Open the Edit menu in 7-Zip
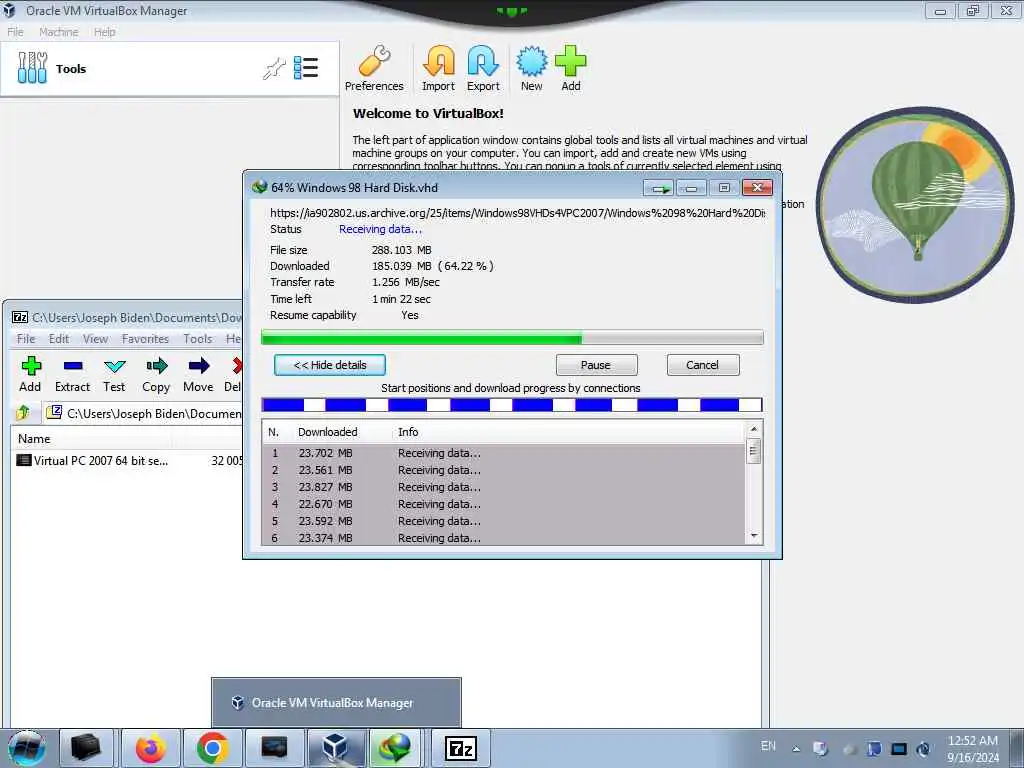Image resolution: width=1024 pixels, height=768 pixels. pyautogui.click(x=59, y=339)
